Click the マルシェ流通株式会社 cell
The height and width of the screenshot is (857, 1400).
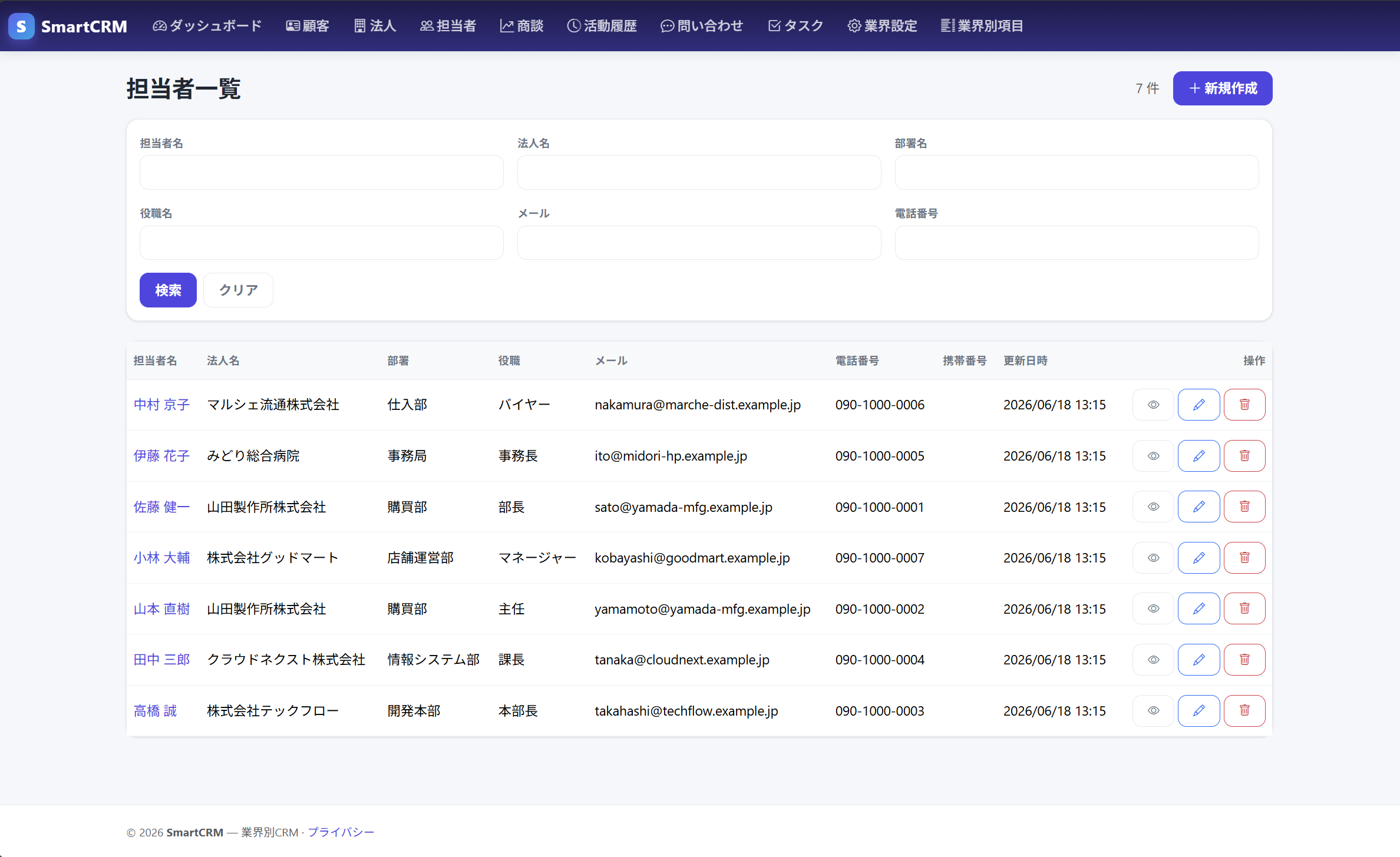(273, 405)
